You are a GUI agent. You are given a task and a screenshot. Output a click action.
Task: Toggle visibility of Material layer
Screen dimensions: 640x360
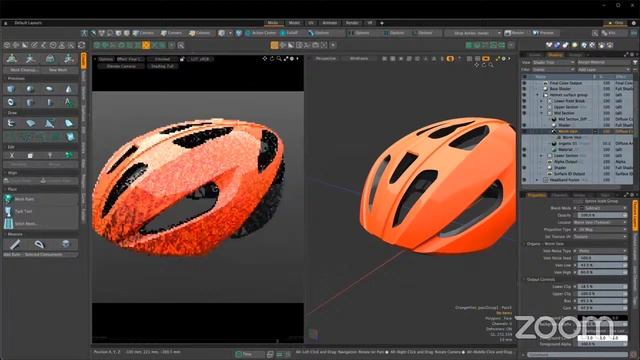524,149
